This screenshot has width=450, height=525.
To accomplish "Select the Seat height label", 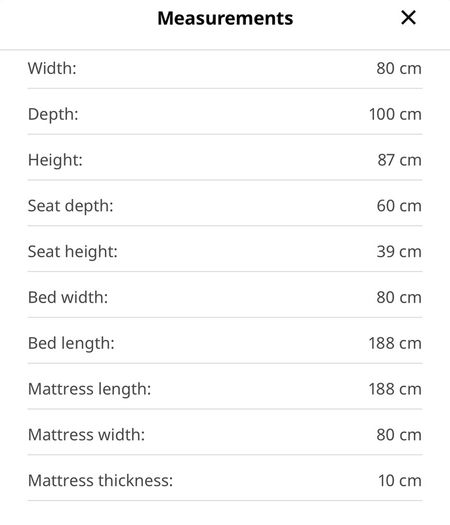I will tap(73, 251).
